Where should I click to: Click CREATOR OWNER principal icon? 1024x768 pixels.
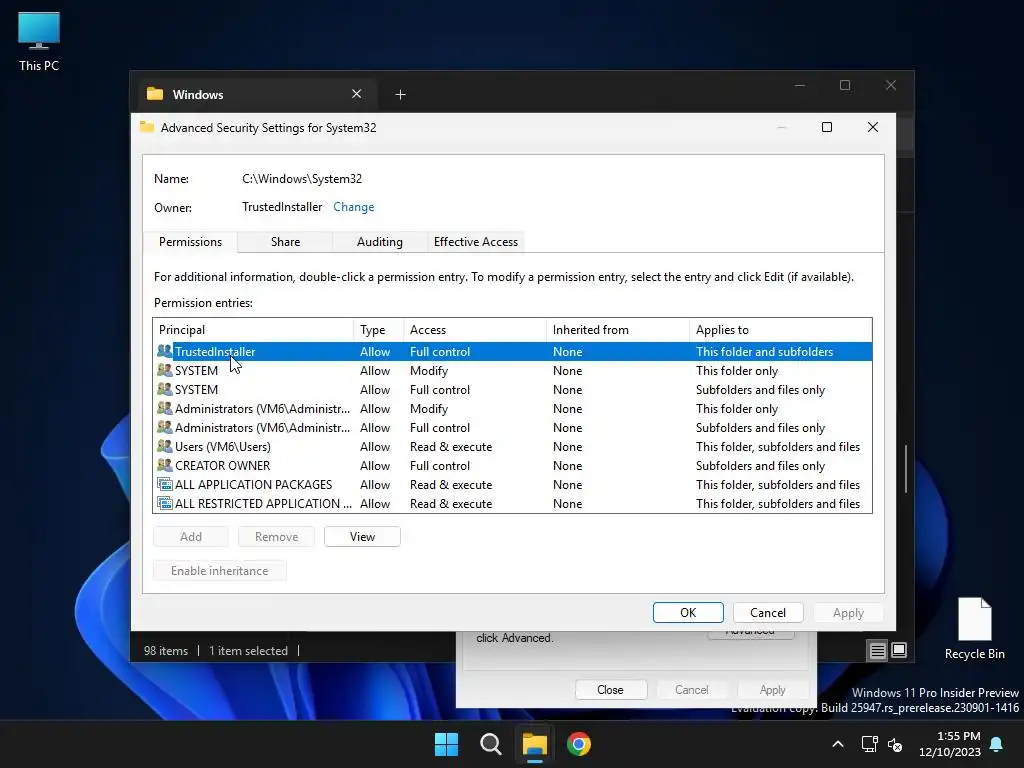165,465
